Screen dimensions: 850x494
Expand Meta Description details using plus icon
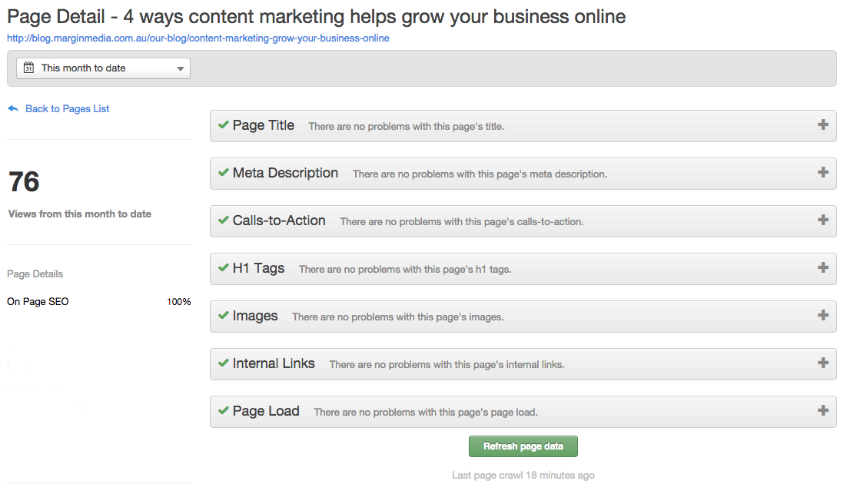click(823, 172)
